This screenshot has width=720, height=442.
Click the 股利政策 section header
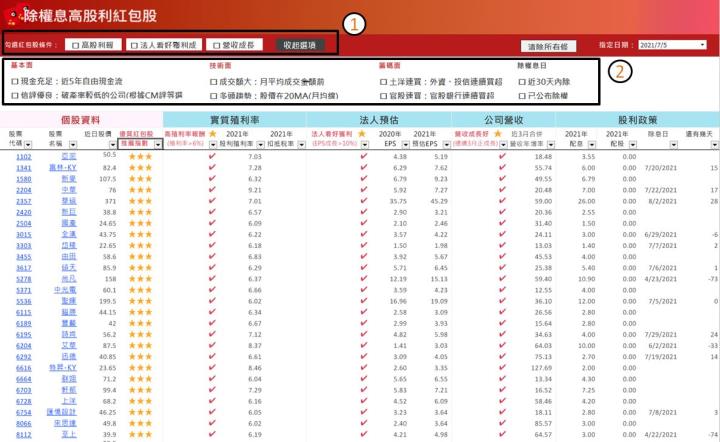(x=638, y=120)
